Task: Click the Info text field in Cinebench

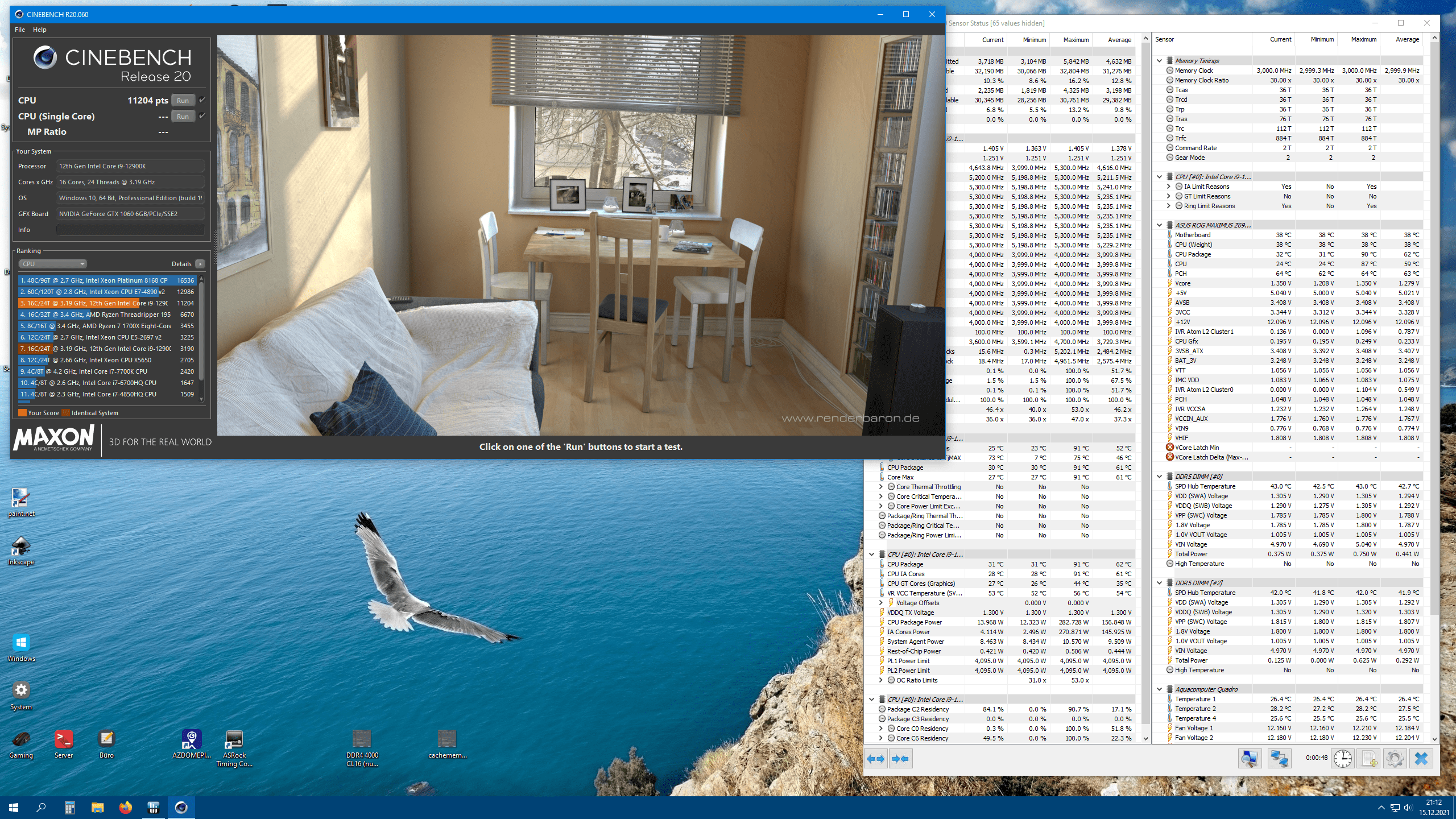Action: tap(130, 230)
